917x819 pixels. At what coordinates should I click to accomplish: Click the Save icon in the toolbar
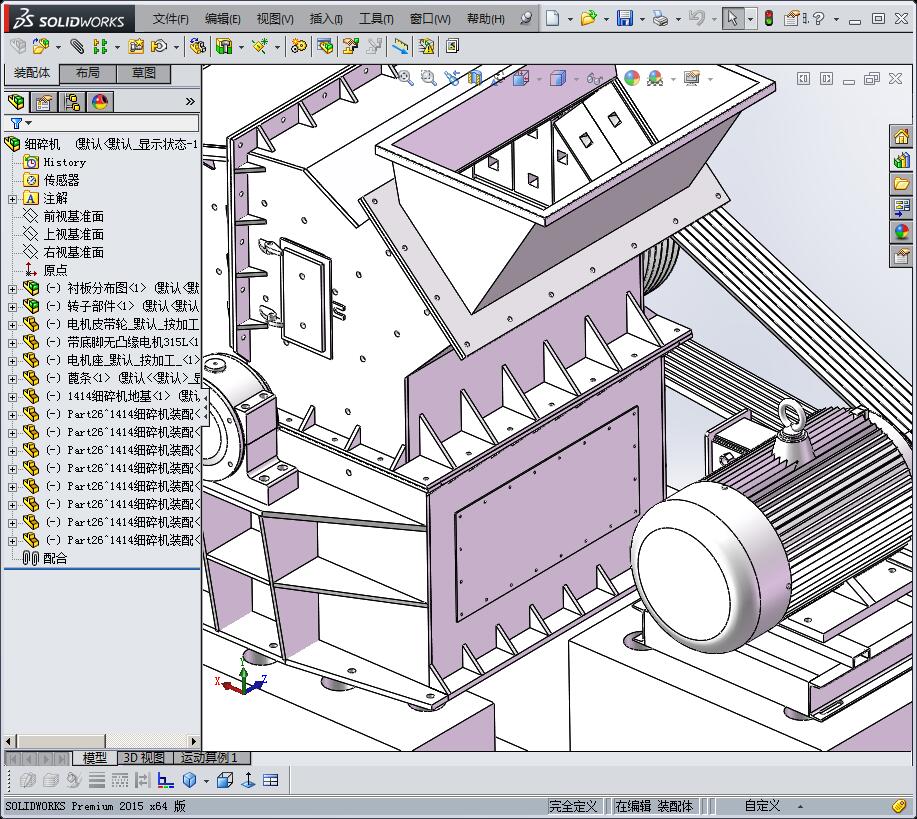(x=624, y=18)
